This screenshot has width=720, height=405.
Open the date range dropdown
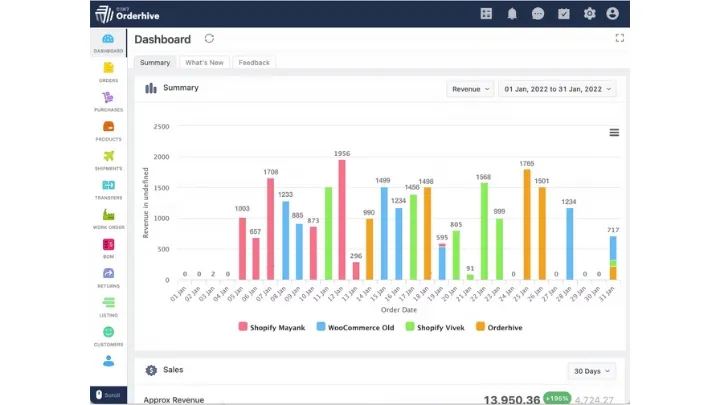(x=557, y=89)
